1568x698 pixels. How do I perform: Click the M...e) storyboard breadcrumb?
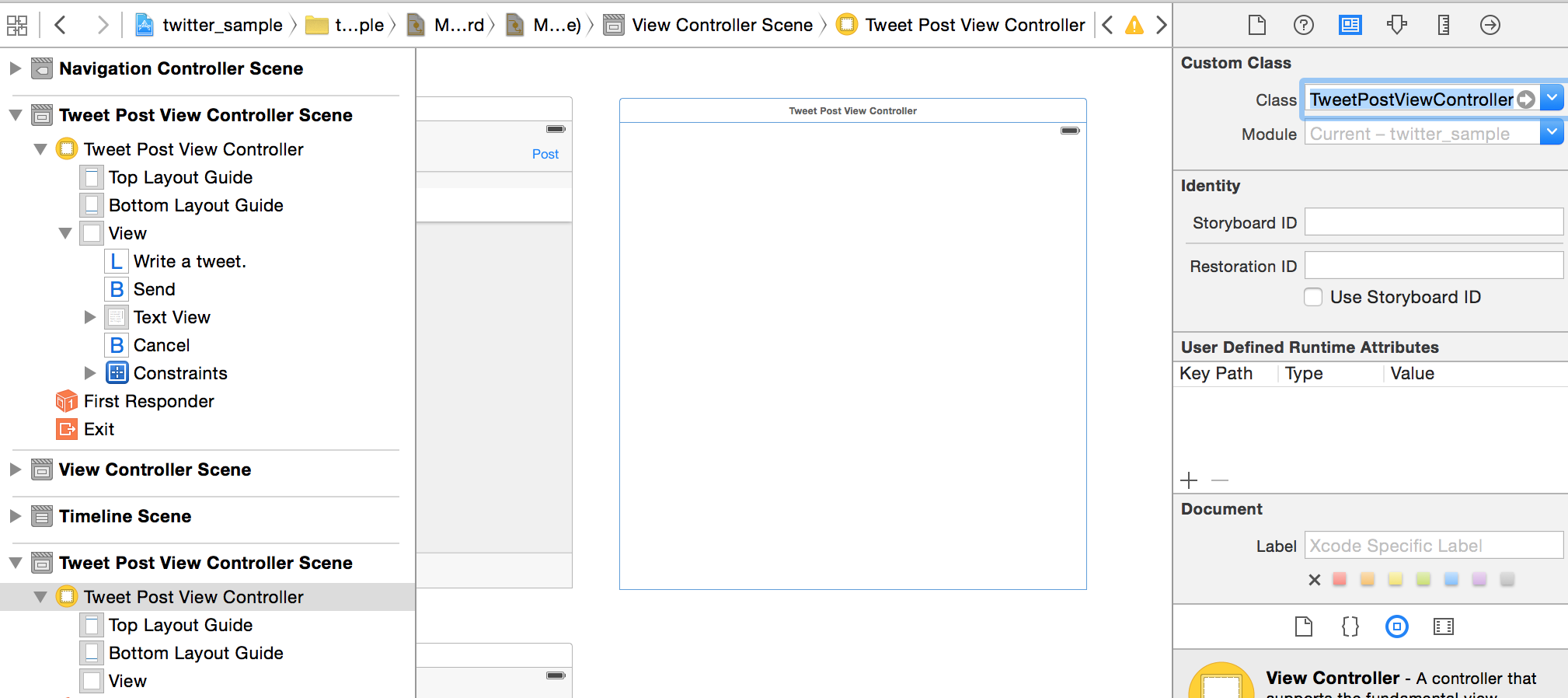(x=544, y=25)
